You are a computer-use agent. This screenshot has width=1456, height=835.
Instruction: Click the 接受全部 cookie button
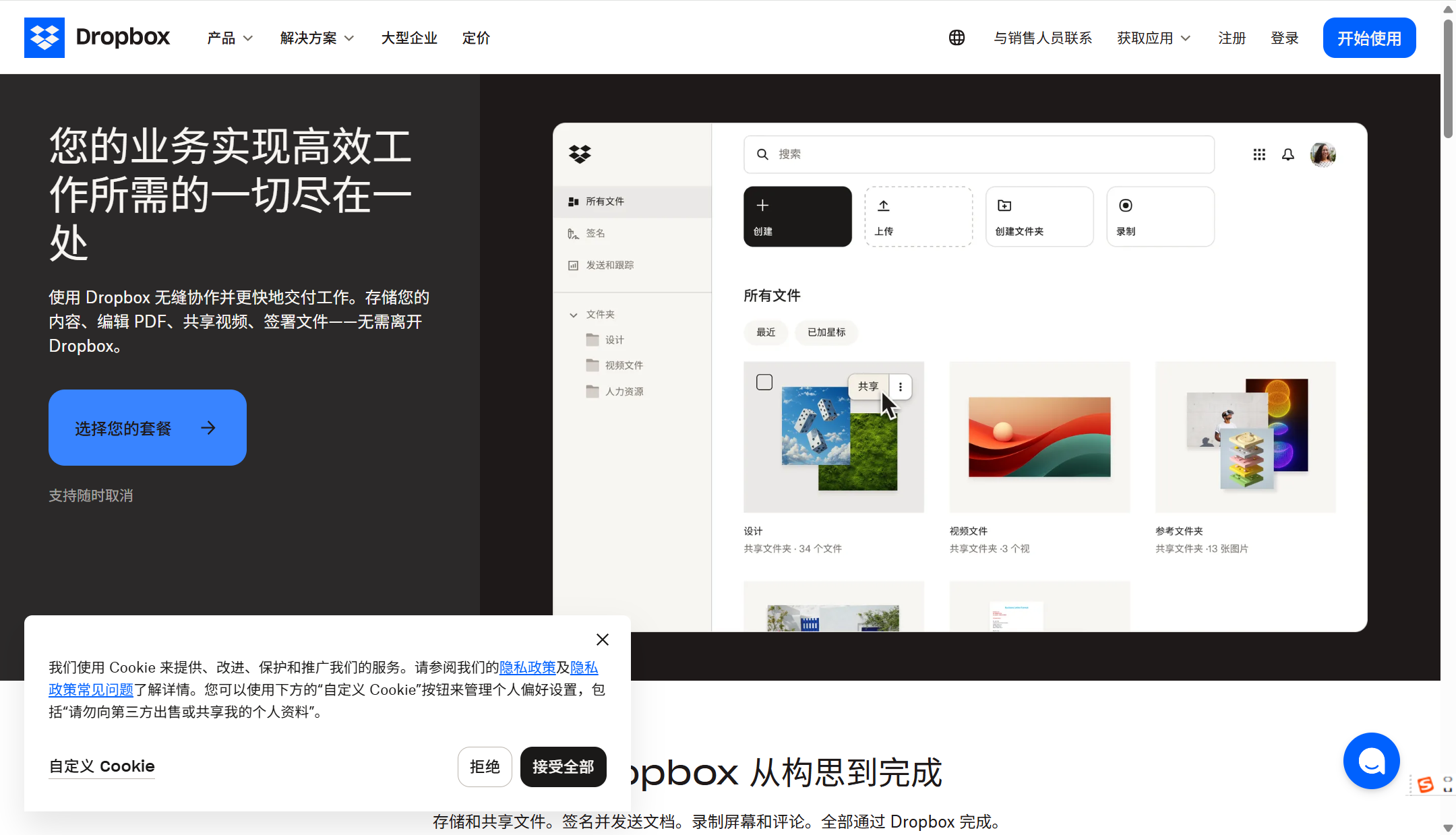[563, 767]
